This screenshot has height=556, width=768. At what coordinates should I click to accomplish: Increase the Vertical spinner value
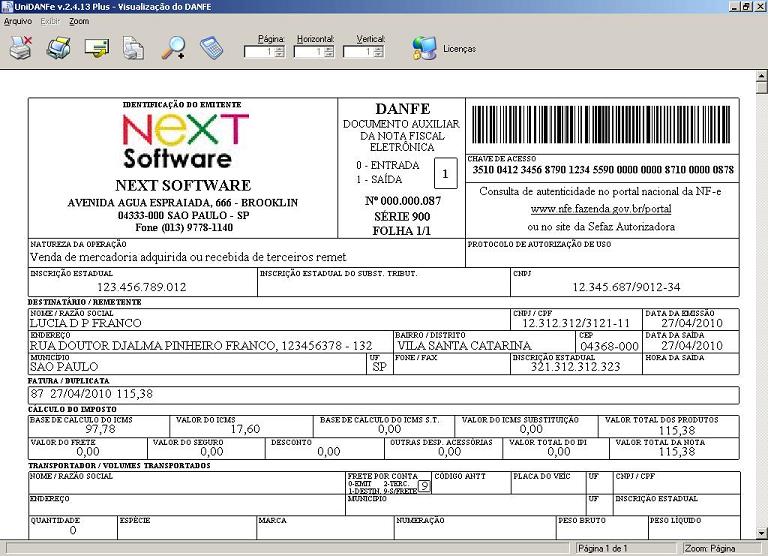[x=379, y=48]
